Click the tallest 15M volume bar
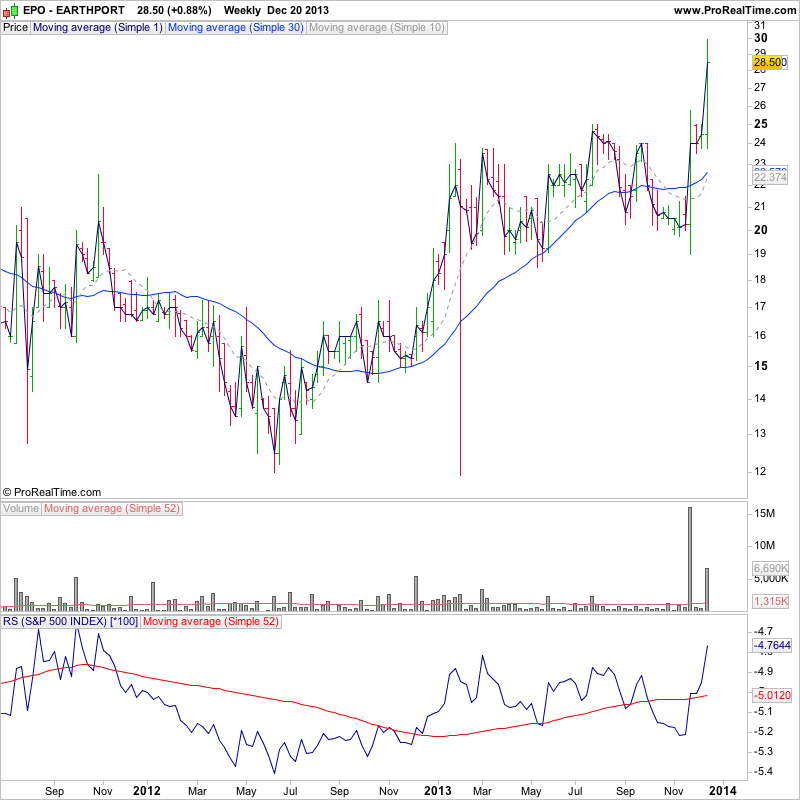The width and height of the screenshot is (800, 800). [690, 559]
